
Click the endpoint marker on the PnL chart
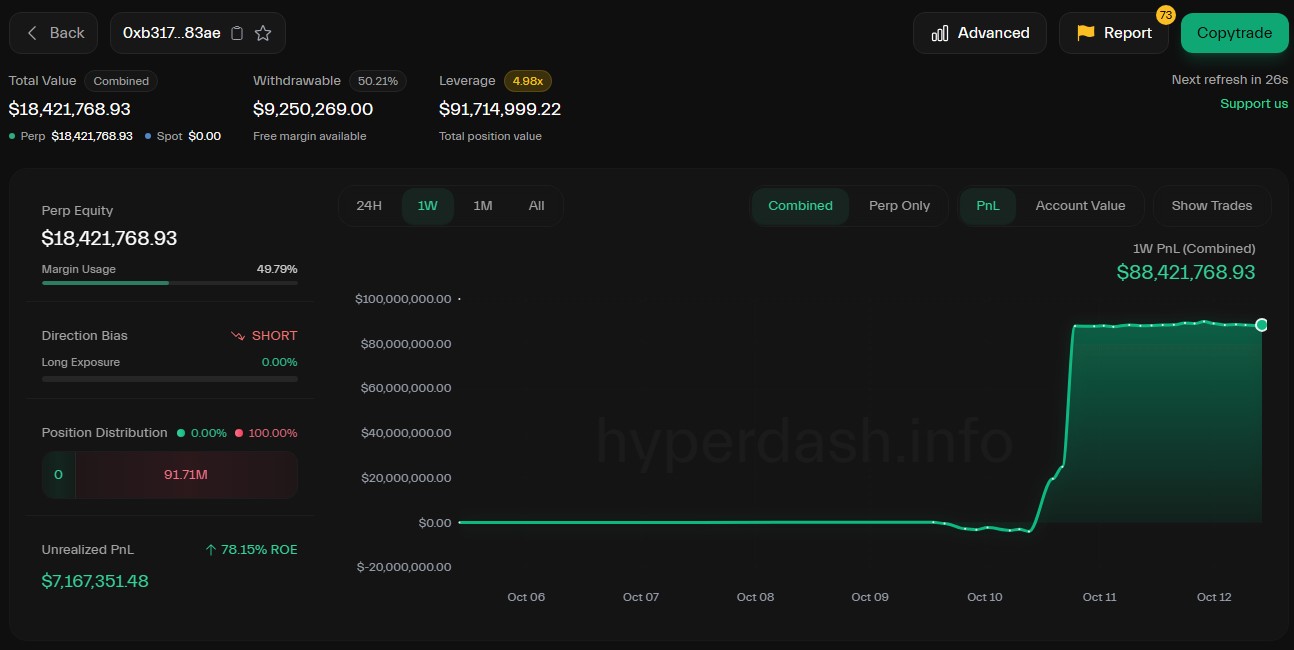1261,325
